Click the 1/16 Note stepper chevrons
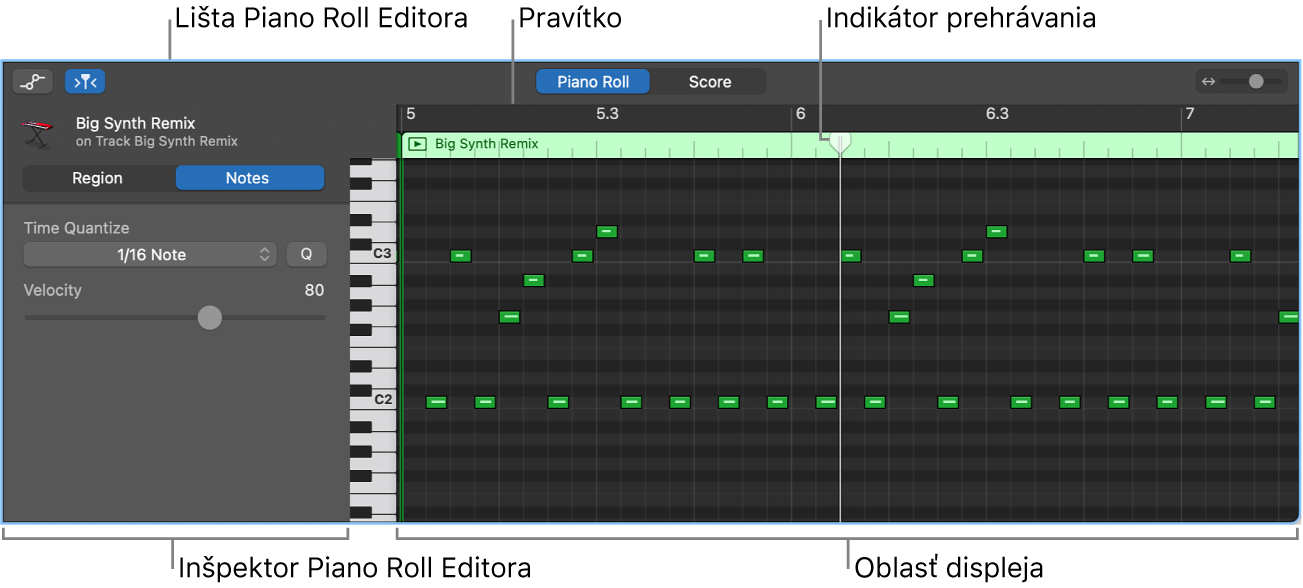The height and width of the screenshot is (588, 1303). coord(264,254)
